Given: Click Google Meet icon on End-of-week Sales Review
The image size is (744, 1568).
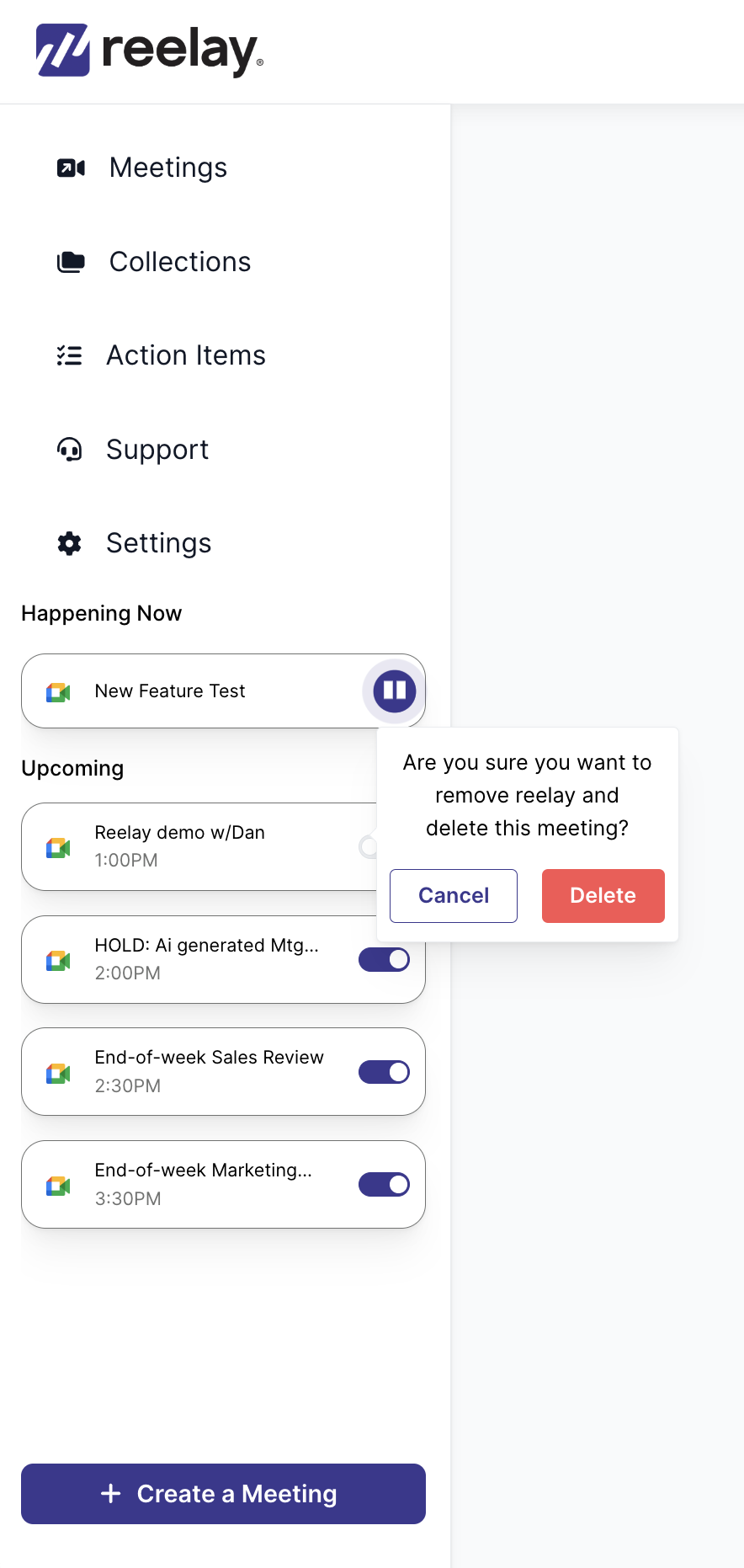Looking at the screenshot, I should pyautogui.click(x=58, y=1073).
